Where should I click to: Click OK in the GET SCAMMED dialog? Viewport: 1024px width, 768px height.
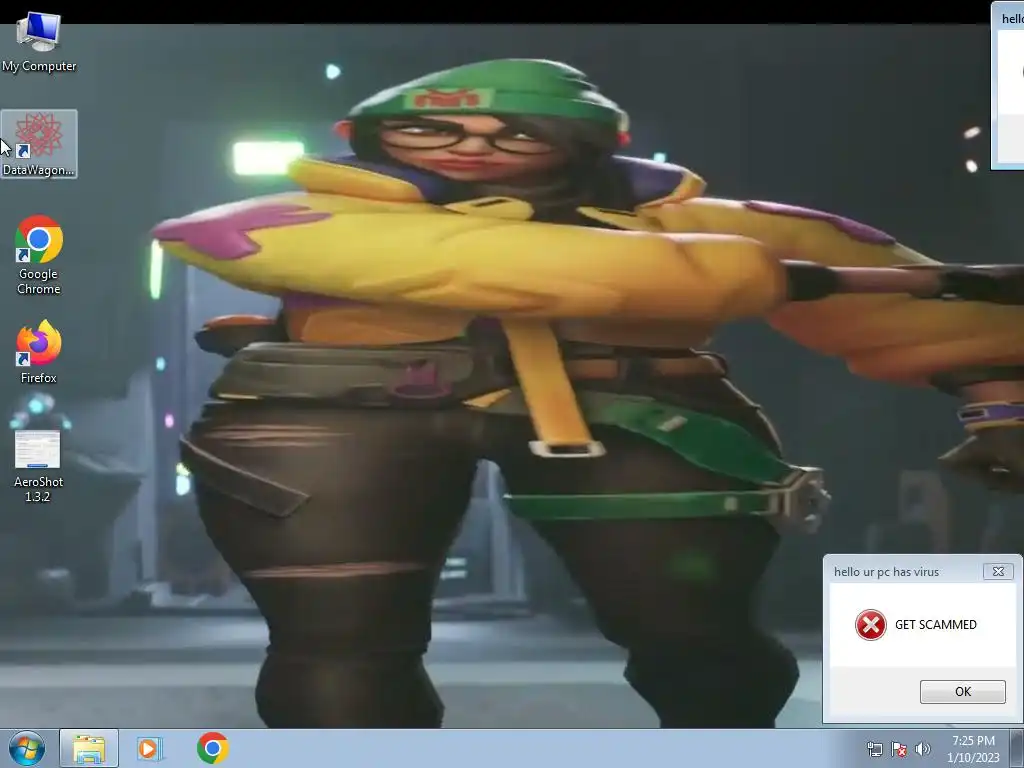coord(963,692)
